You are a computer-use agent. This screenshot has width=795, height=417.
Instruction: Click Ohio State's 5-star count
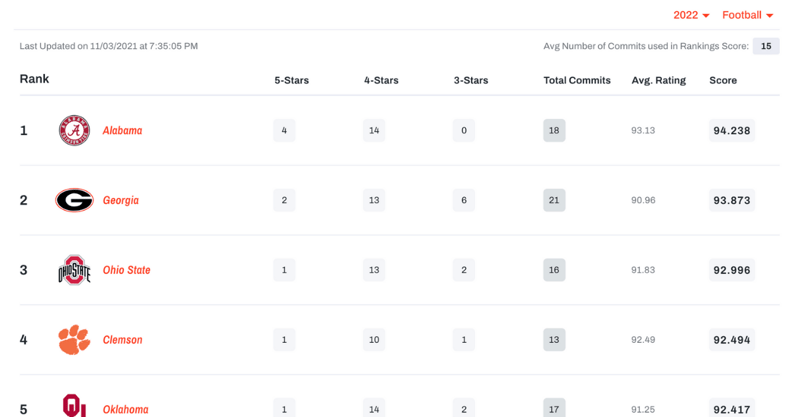pos(284,270)
